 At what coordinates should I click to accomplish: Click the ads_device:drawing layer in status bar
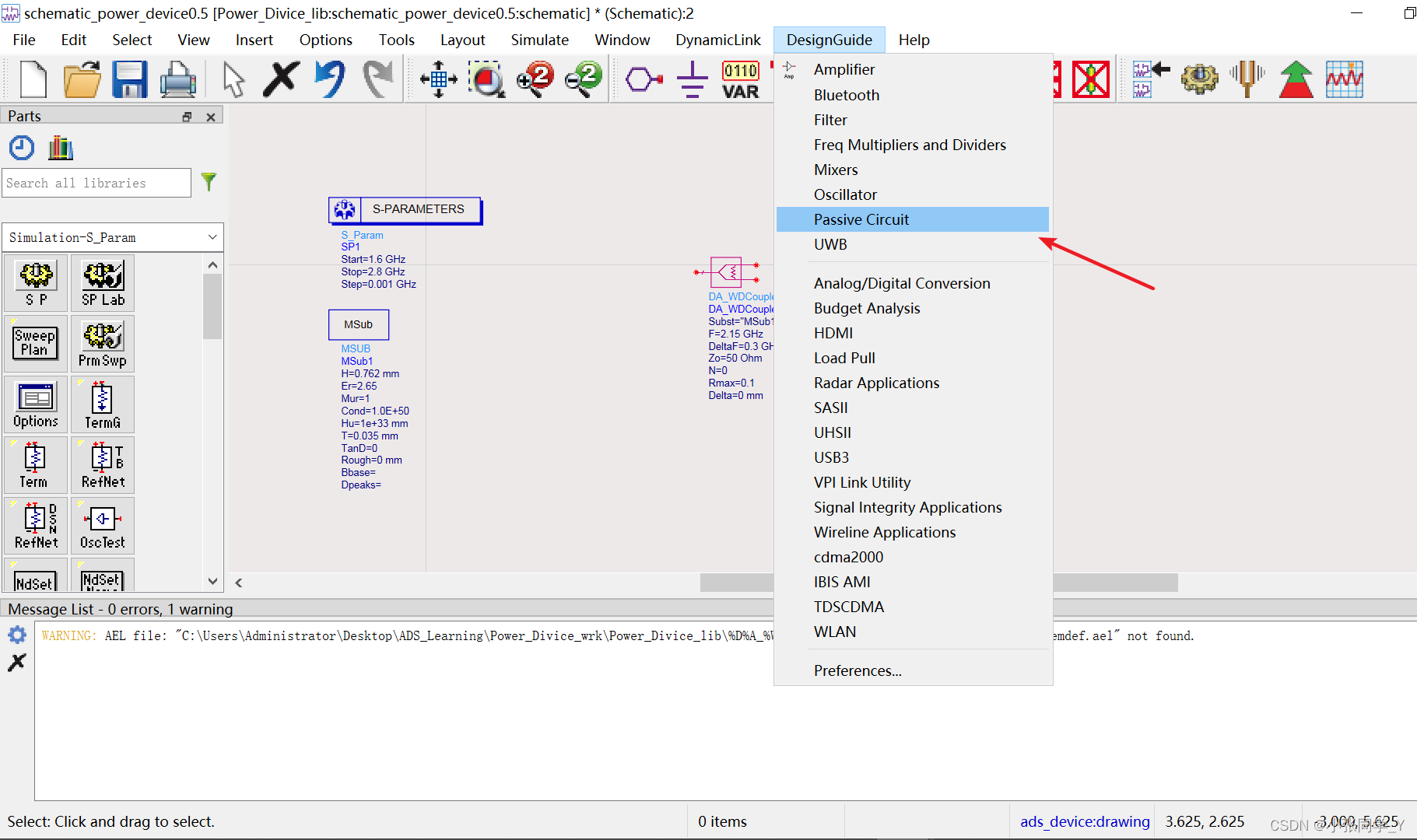coord(1085,821)
